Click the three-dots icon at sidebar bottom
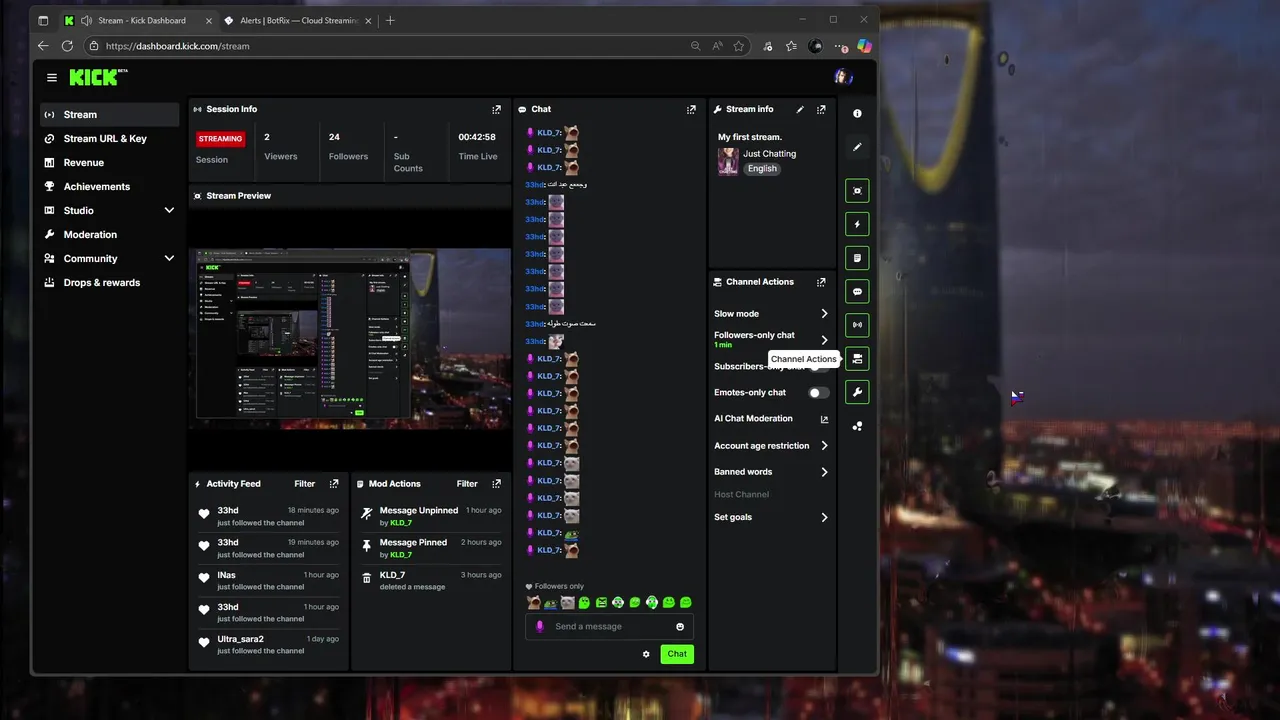Screen dimensions: 1280x720 tap(857, 426)
